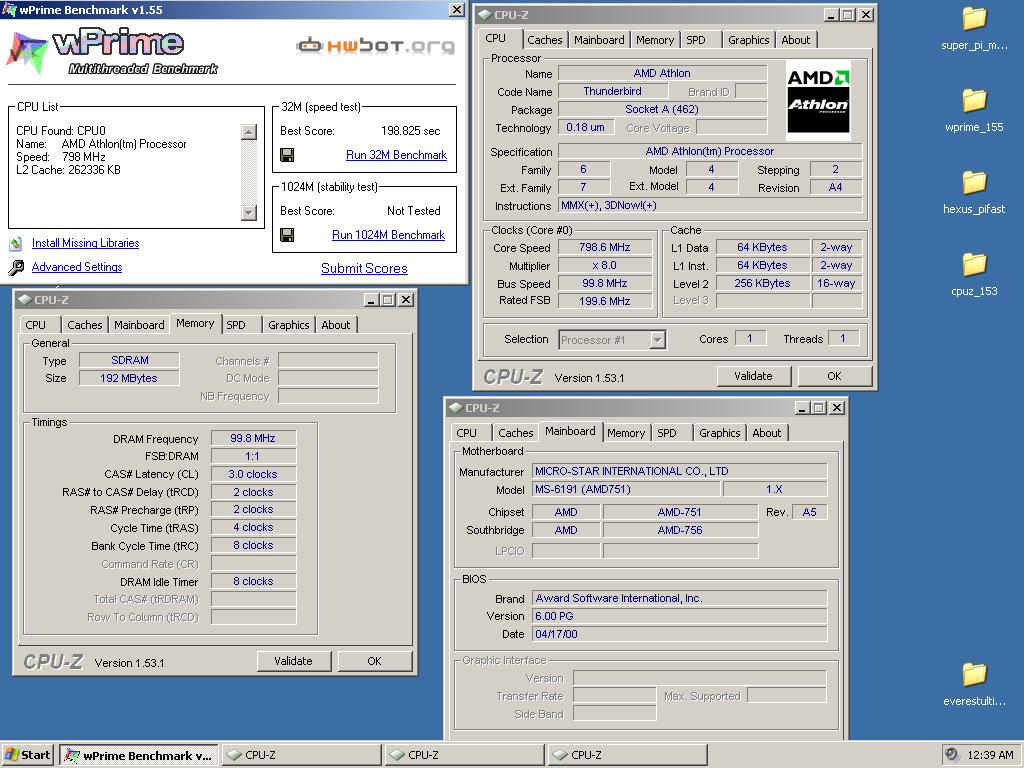Screen dimensions: 1024x768
Task: Minimize the Mainboard CPU-Z window
Action: click(803, 408)
